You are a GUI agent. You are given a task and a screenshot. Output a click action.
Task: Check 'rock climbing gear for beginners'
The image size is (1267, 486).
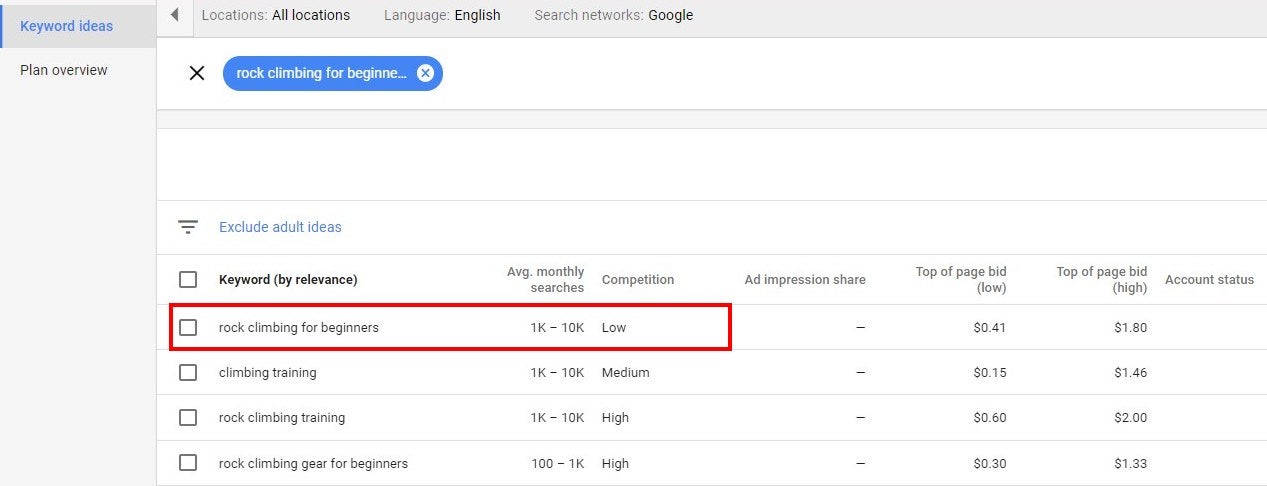point(188,463)
